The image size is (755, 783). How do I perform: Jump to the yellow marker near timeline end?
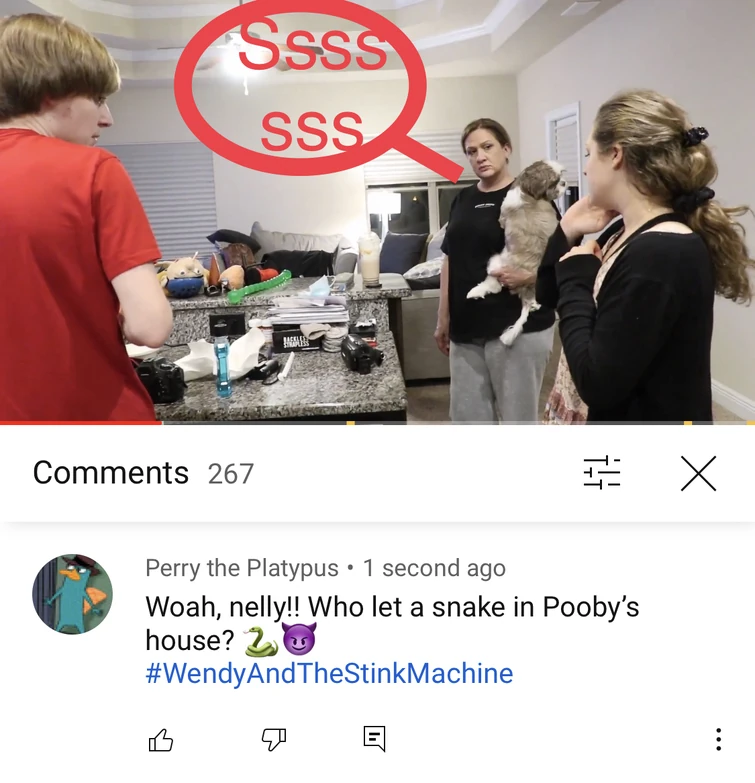pyautogui.click(x=688, y=423)
